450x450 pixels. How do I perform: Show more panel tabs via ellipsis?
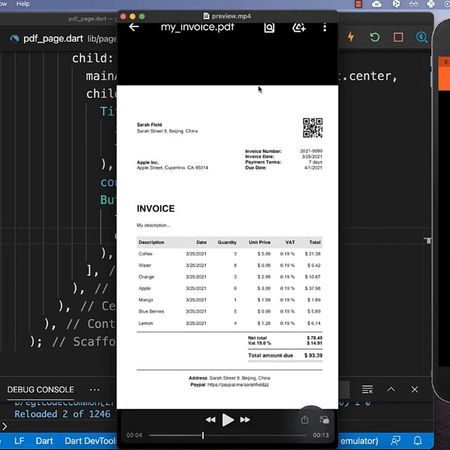(x=95, y=389)
